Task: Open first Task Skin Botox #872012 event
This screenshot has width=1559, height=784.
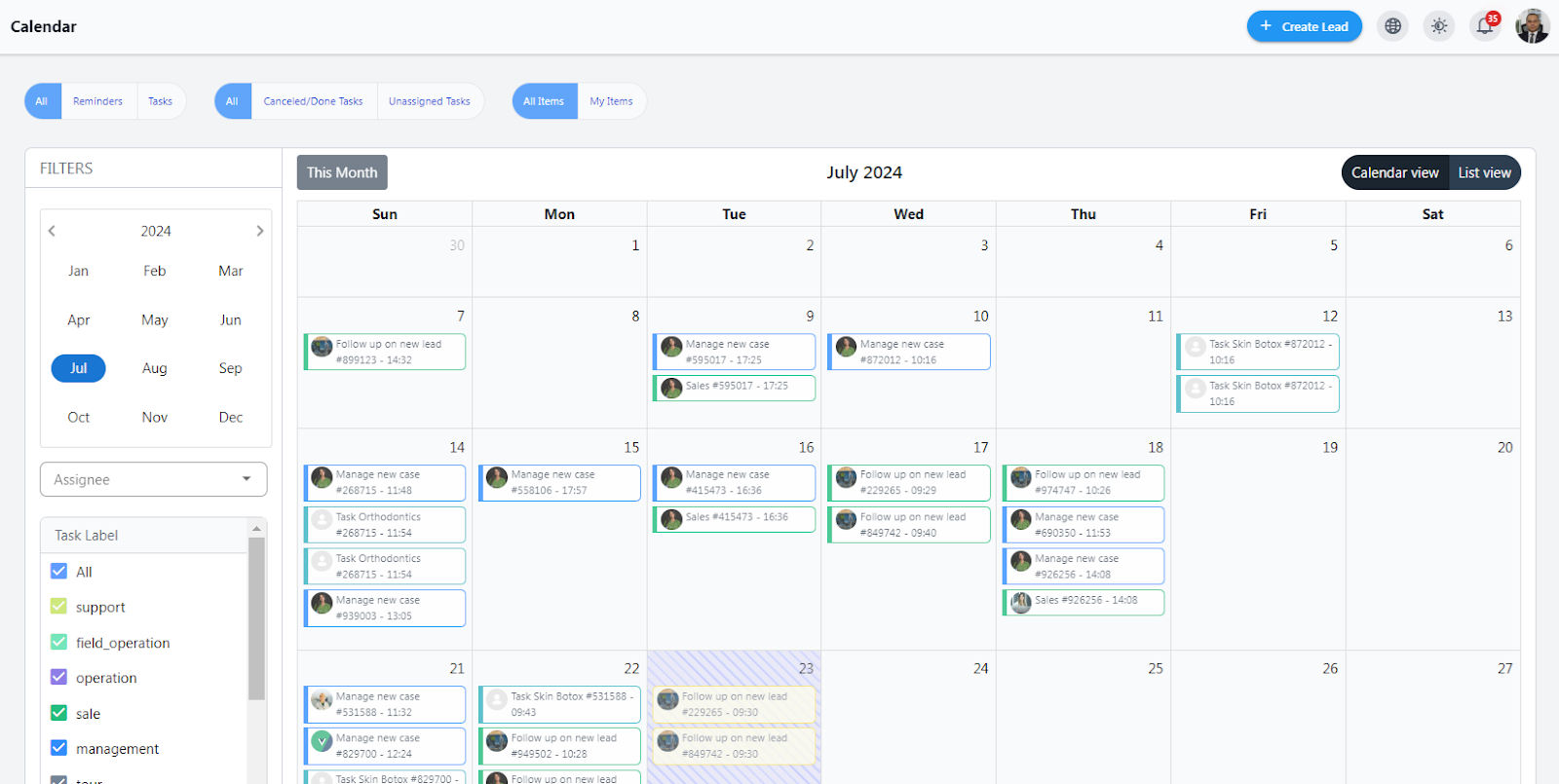Action: coord(1258,352)
